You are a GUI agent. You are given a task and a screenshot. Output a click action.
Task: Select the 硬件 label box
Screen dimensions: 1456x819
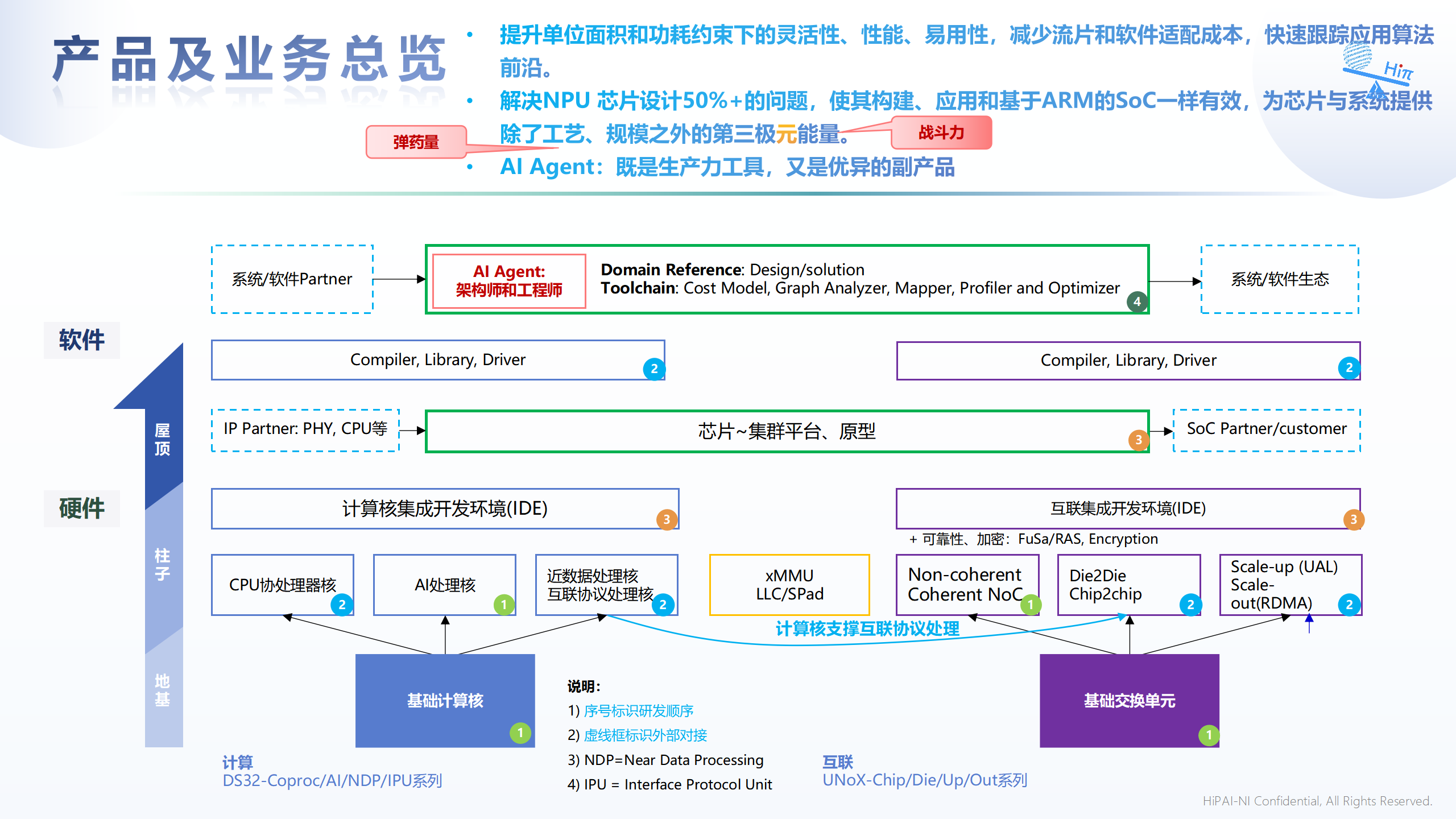tap(82, 508)
